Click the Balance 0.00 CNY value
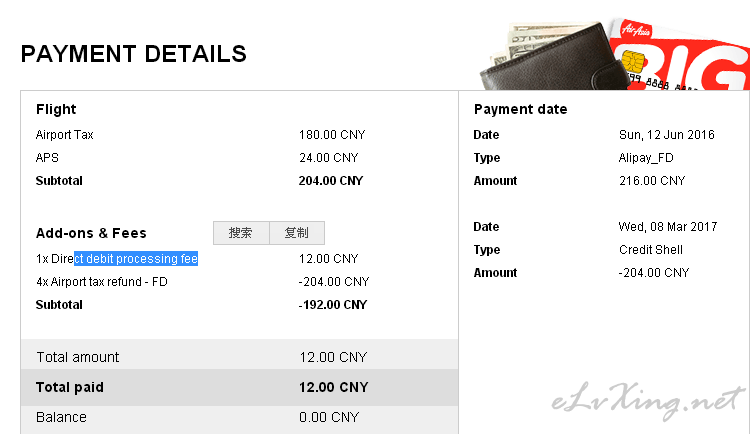756x434 pixels. coord(329,417)
